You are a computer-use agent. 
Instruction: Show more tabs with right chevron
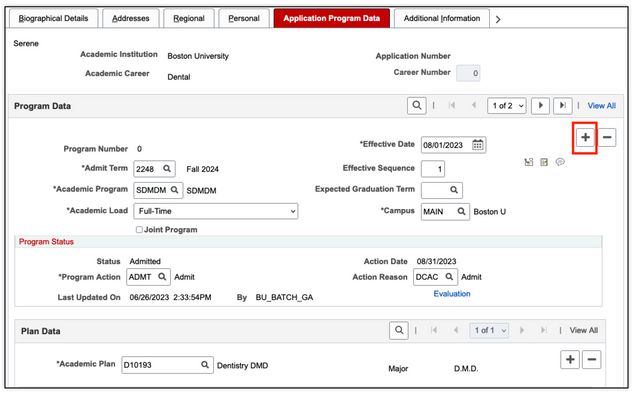click(498, 19)
